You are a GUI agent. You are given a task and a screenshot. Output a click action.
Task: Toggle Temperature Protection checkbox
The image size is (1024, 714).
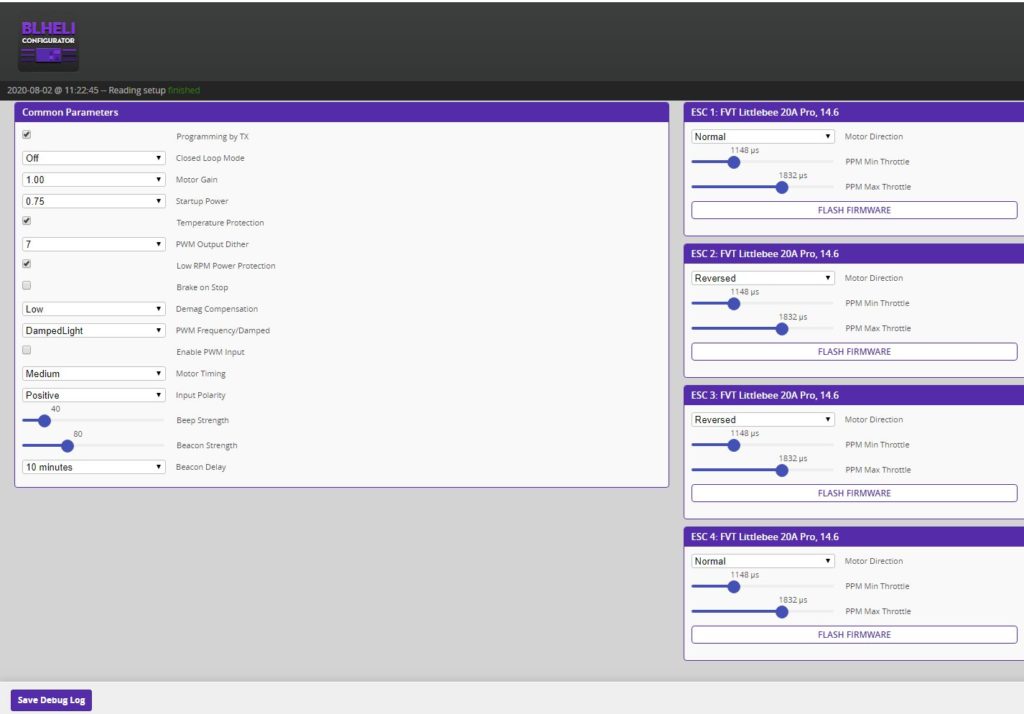point(27,221)
